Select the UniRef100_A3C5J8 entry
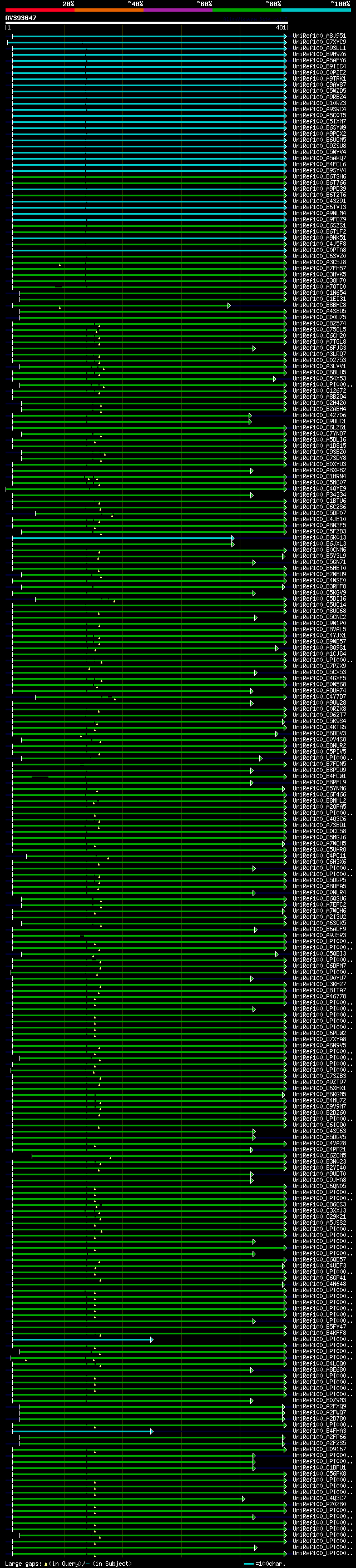 click(319, 263)
